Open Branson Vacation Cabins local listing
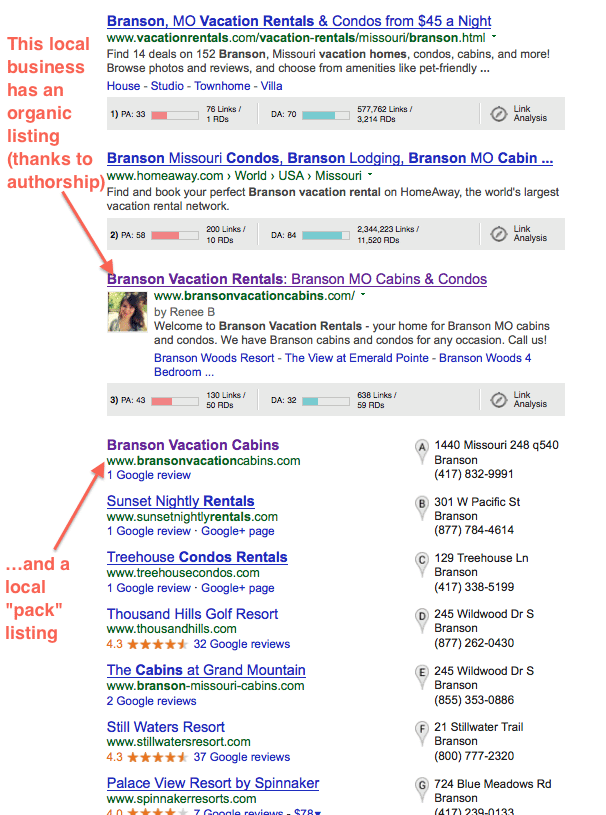606x815 pixels. pos(193,445)
